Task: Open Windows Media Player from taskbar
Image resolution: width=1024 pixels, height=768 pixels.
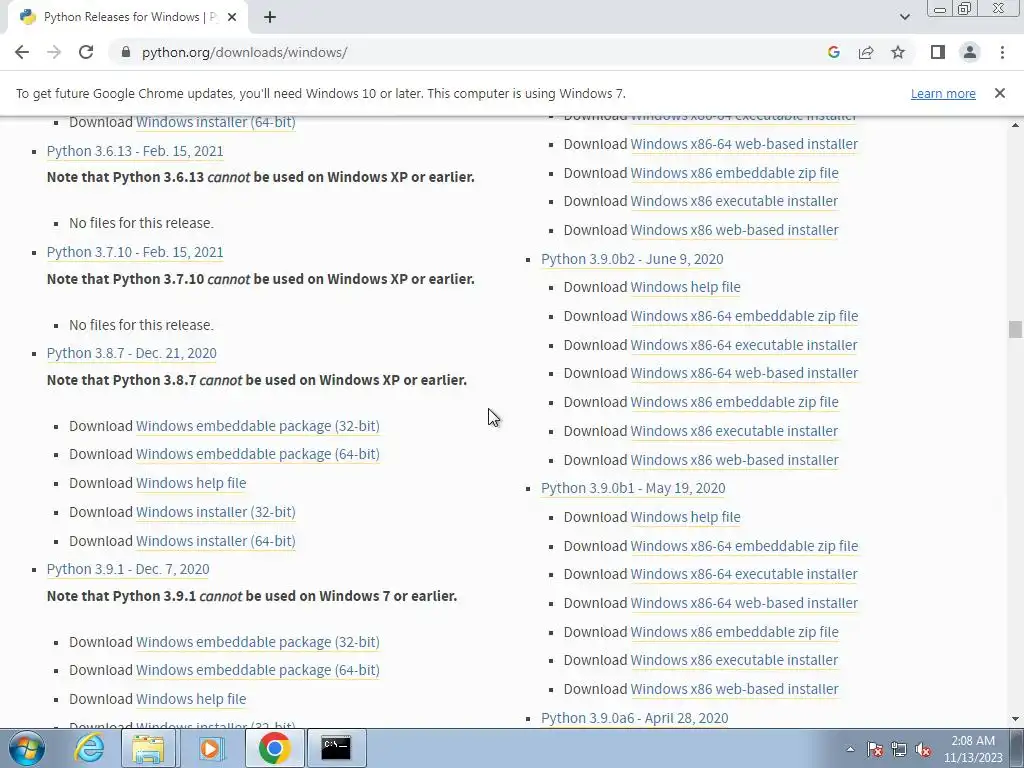Action: click(210, 748)
